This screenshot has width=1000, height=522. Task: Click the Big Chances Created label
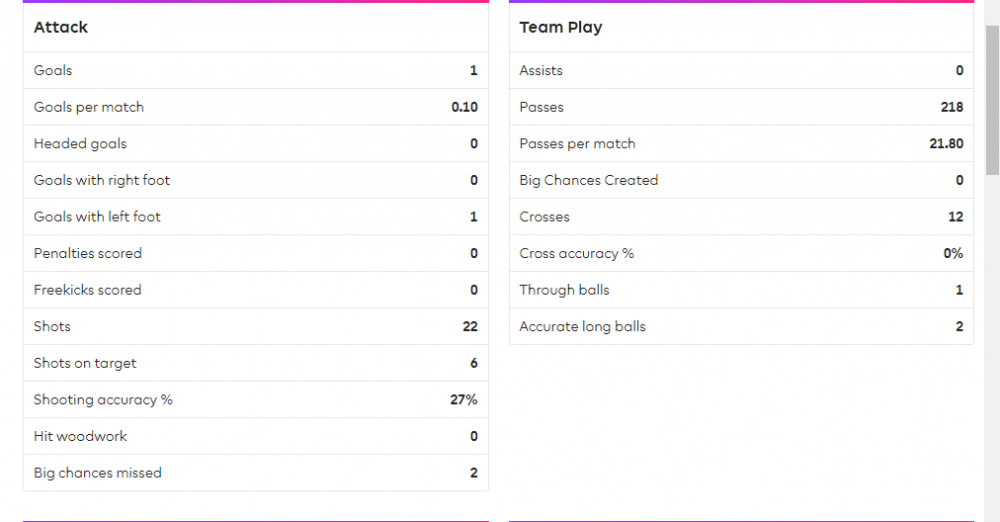coord(588,181)
